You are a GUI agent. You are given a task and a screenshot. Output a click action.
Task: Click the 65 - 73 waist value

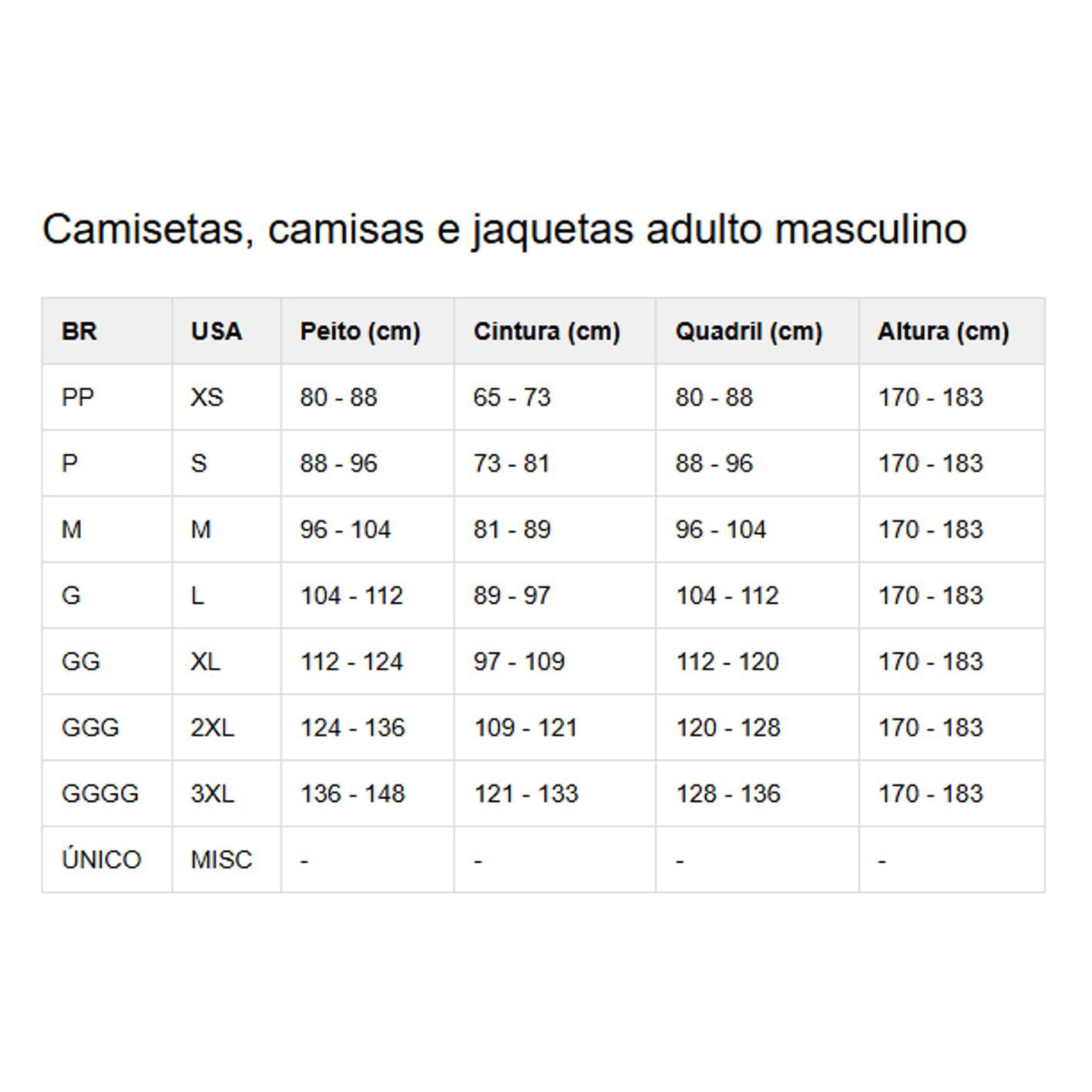512,398
